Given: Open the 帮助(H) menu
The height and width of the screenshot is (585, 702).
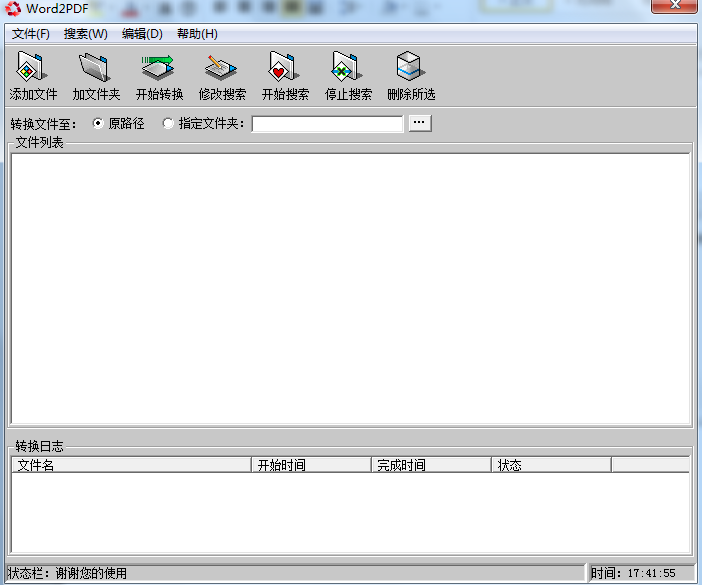Looking at the screenshot, I should [197, 34].
